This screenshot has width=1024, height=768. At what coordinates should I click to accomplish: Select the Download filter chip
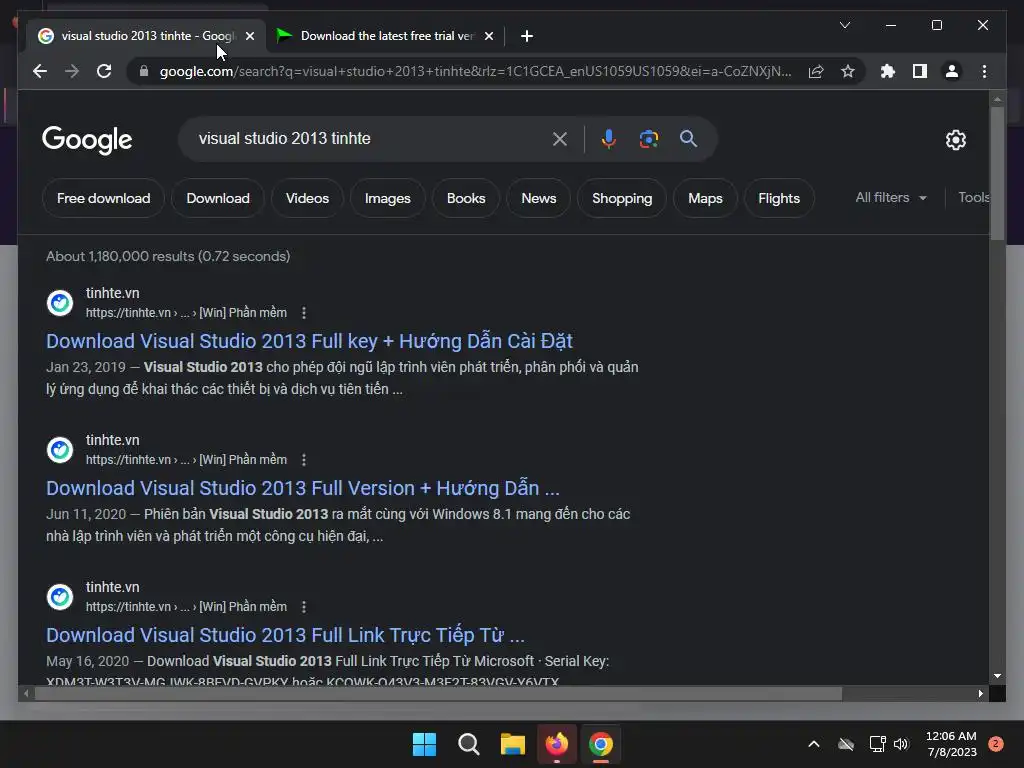coord(217,198)
